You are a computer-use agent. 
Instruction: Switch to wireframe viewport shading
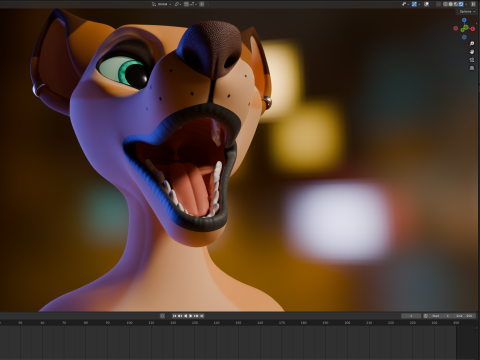click(x=446, y=4)
